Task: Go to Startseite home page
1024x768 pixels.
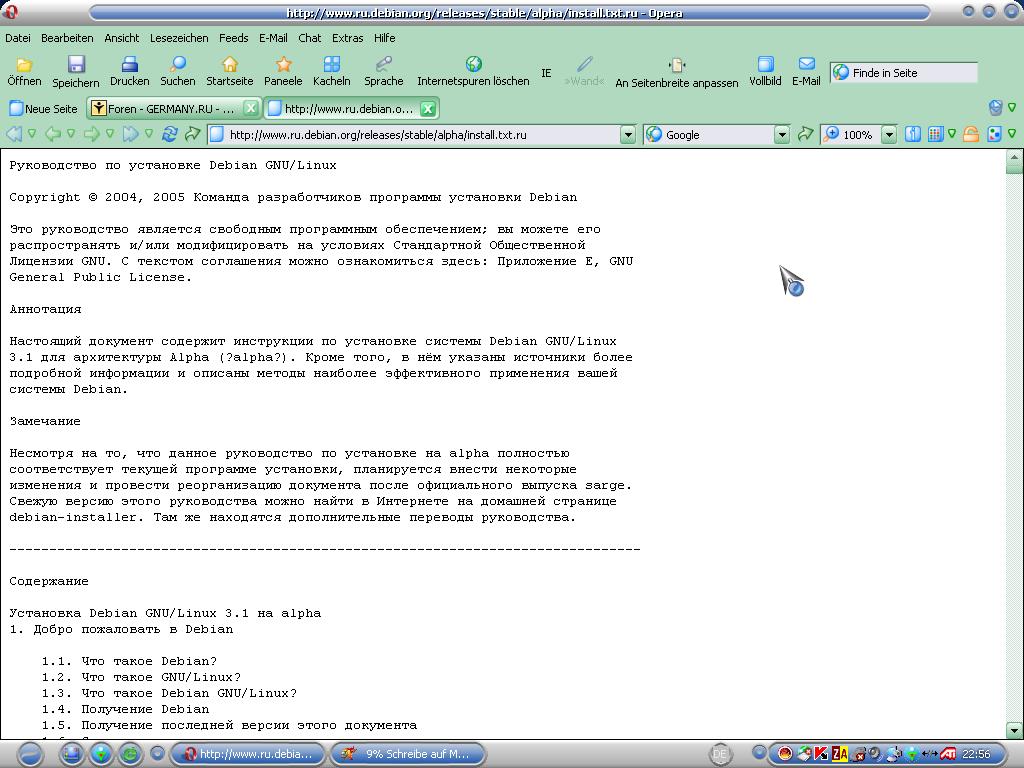Action: (x=230, y=72)
